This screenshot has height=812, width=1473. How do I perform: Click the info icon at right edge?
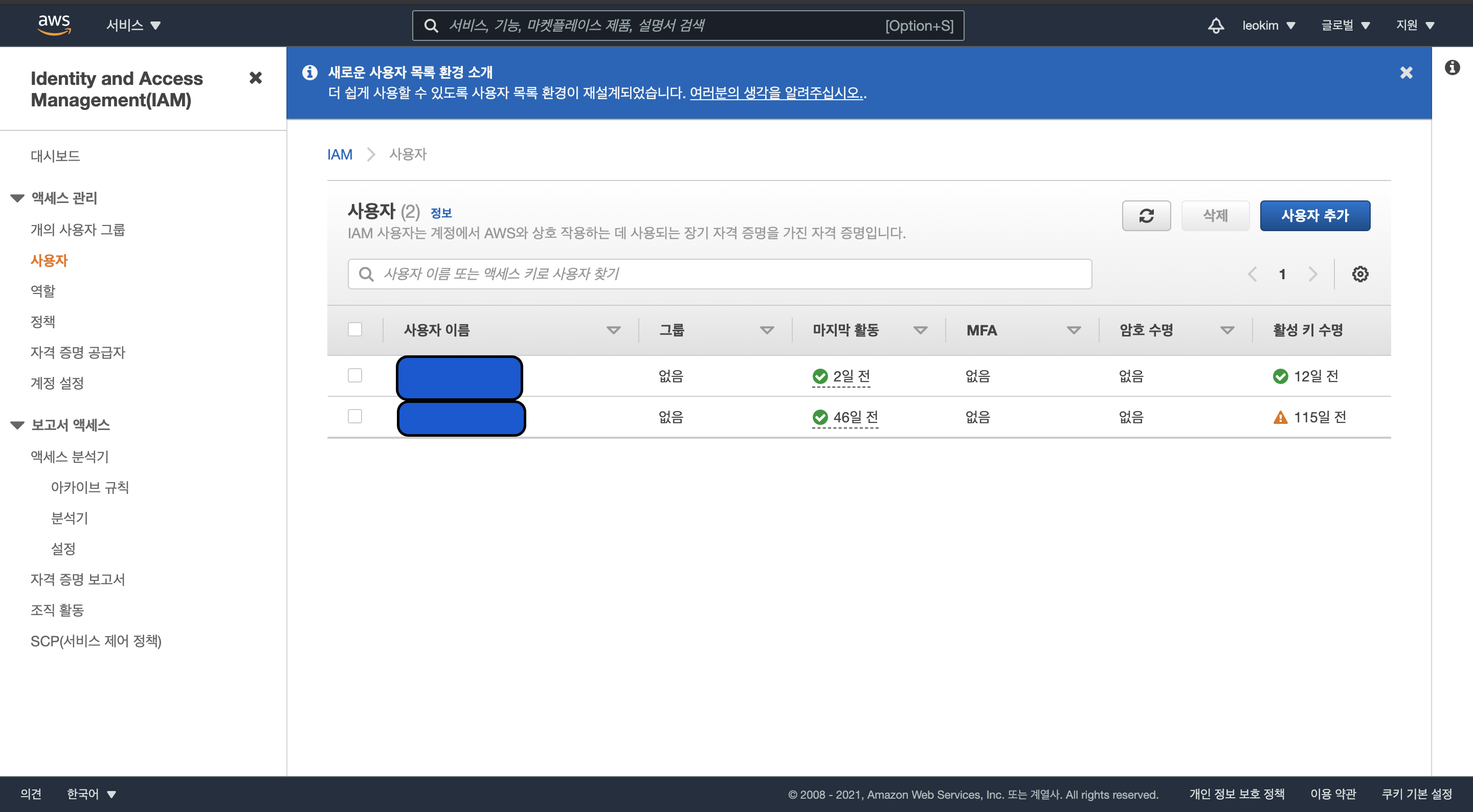(1452, 67)
